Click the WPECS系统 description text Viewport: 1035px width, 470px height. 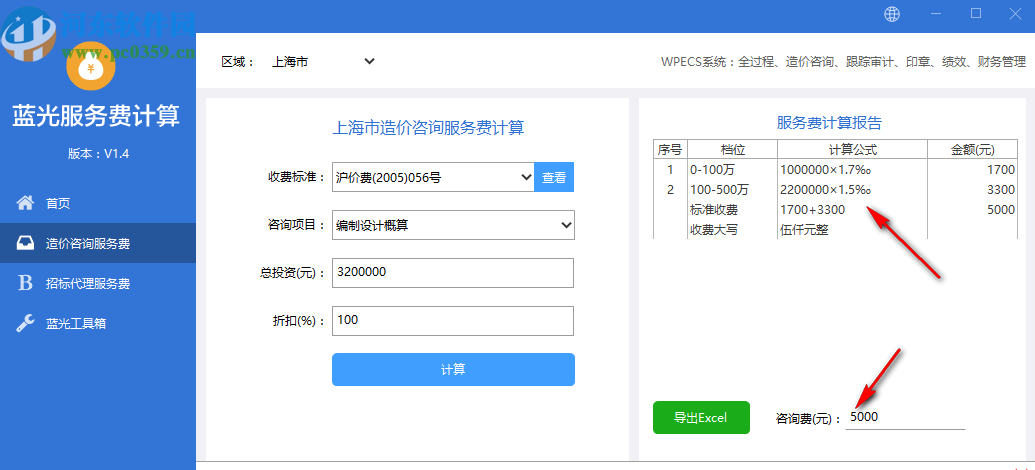pyautogui.click(x=843, y=62)
